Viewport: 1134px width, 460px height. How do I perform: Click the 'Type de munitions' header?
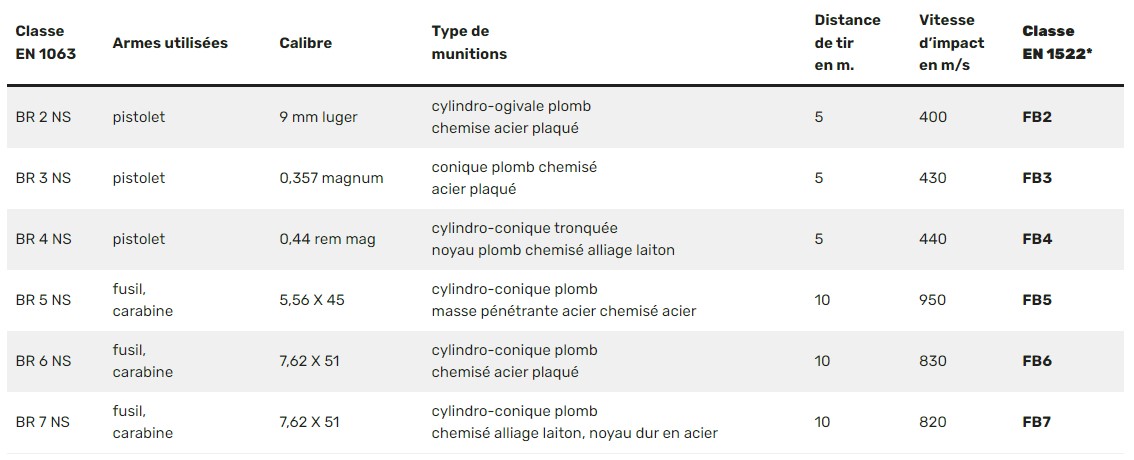[469, 43]
